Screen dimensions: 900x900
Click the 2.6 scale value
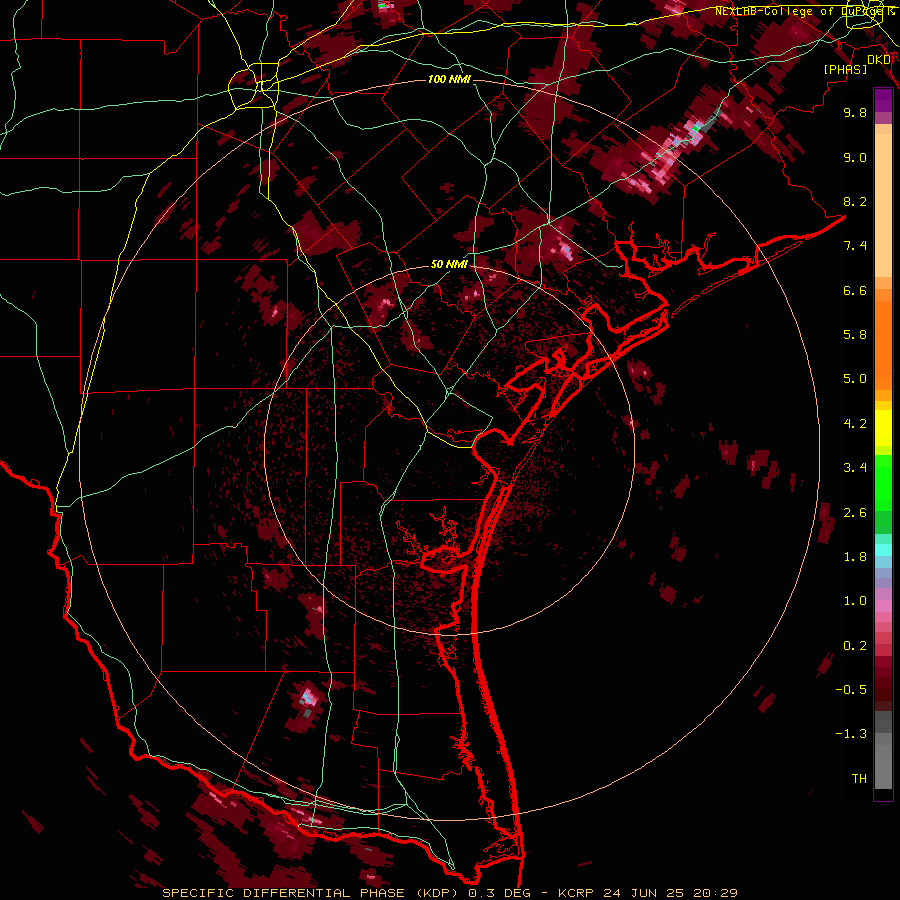pos(855,513)
